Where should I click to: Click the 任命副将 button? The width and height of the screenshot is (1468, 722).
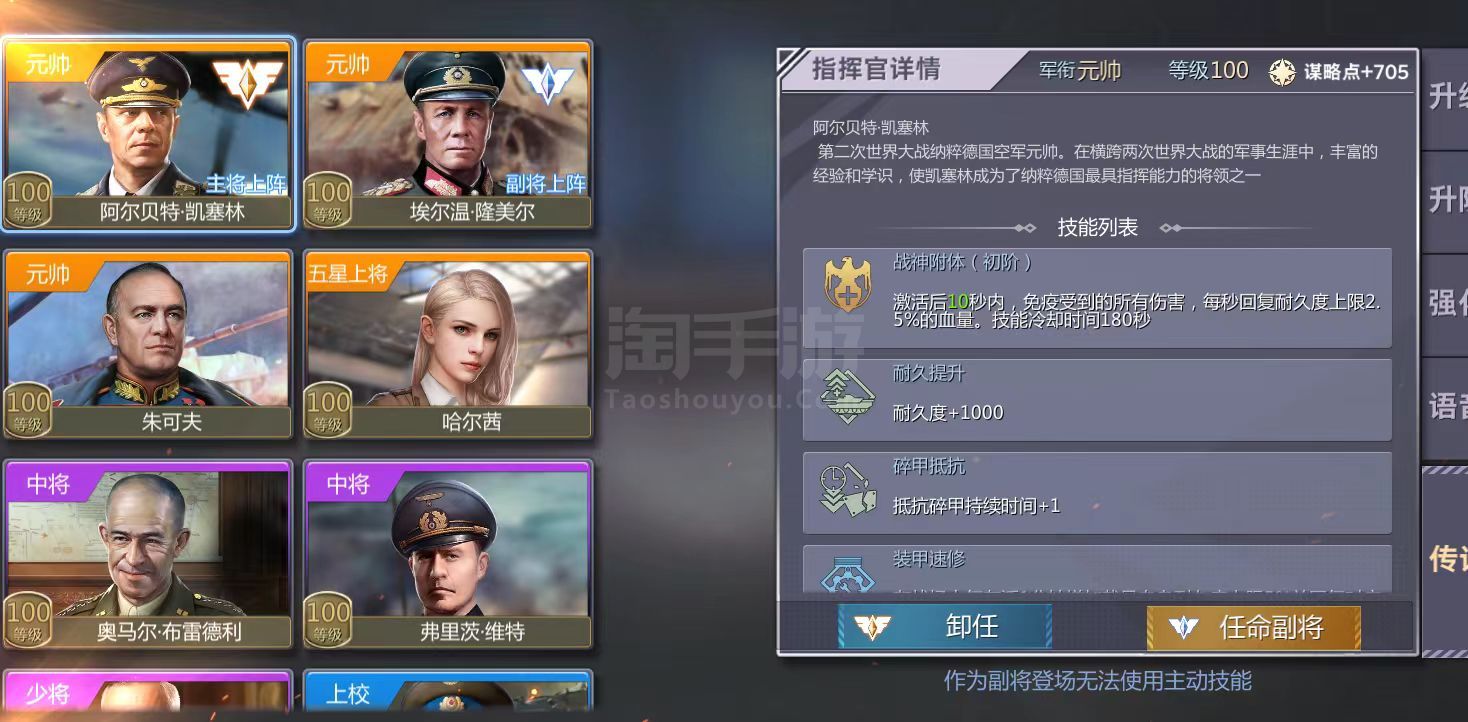[x=1253, y=627]
